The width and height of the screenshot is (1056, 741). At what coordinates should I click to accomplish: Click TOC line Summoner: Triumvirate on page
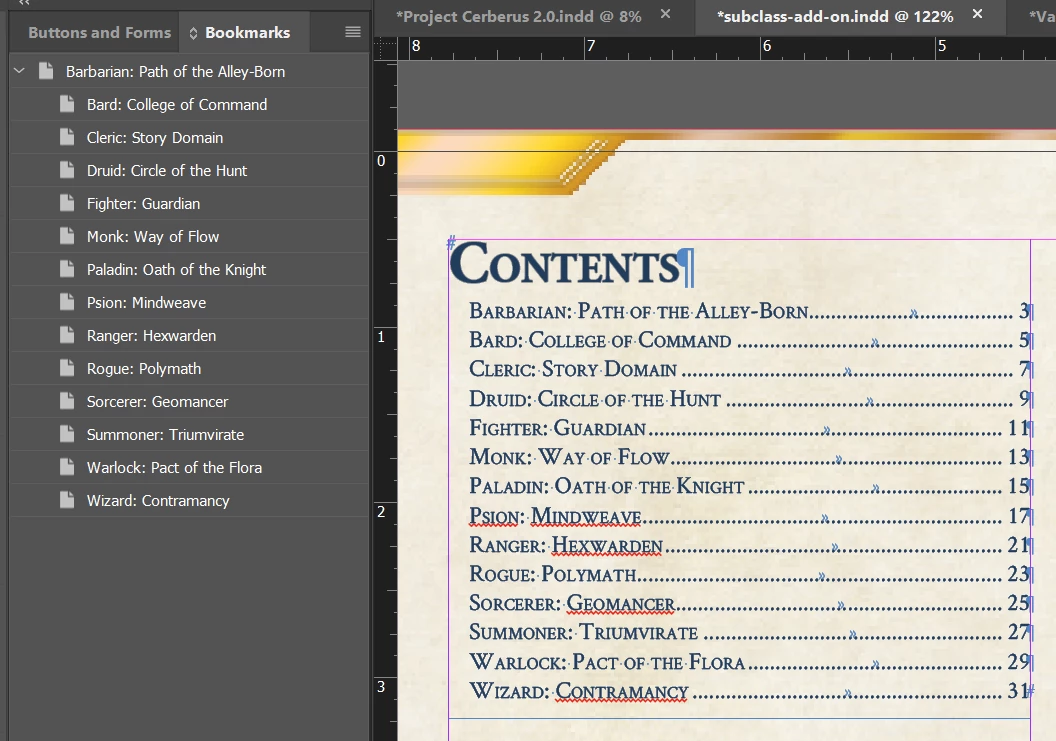pyautogui.click(x=750, y=632)
